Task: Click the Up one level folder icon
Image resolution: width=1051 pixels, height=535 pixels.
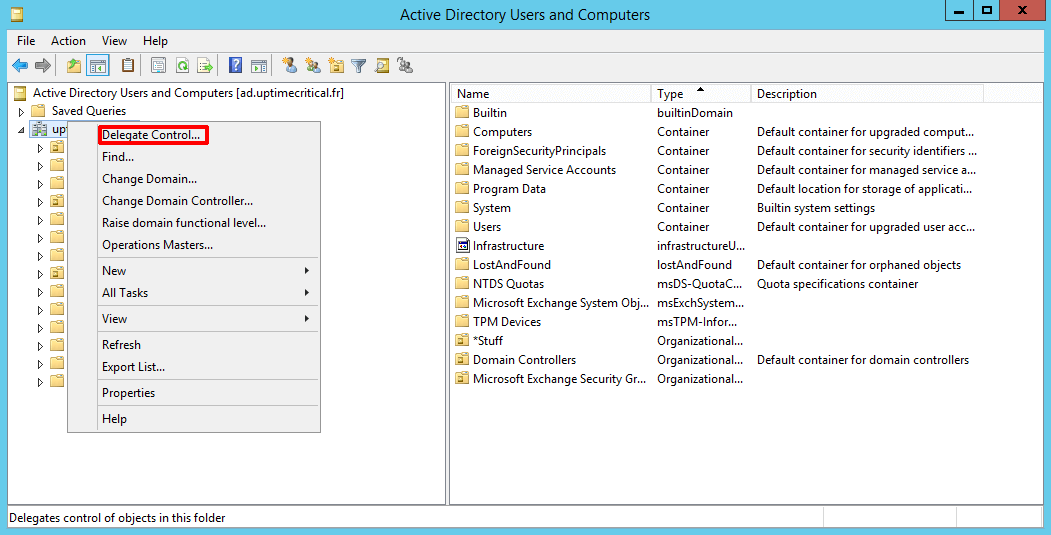Action: 74,66
